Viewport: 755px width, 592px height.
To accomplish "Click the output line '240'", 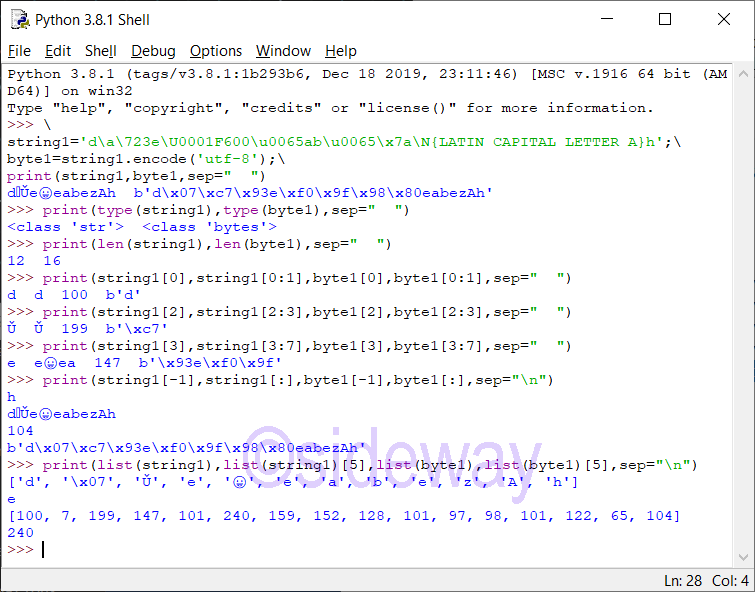I will (x=21, y=533).
